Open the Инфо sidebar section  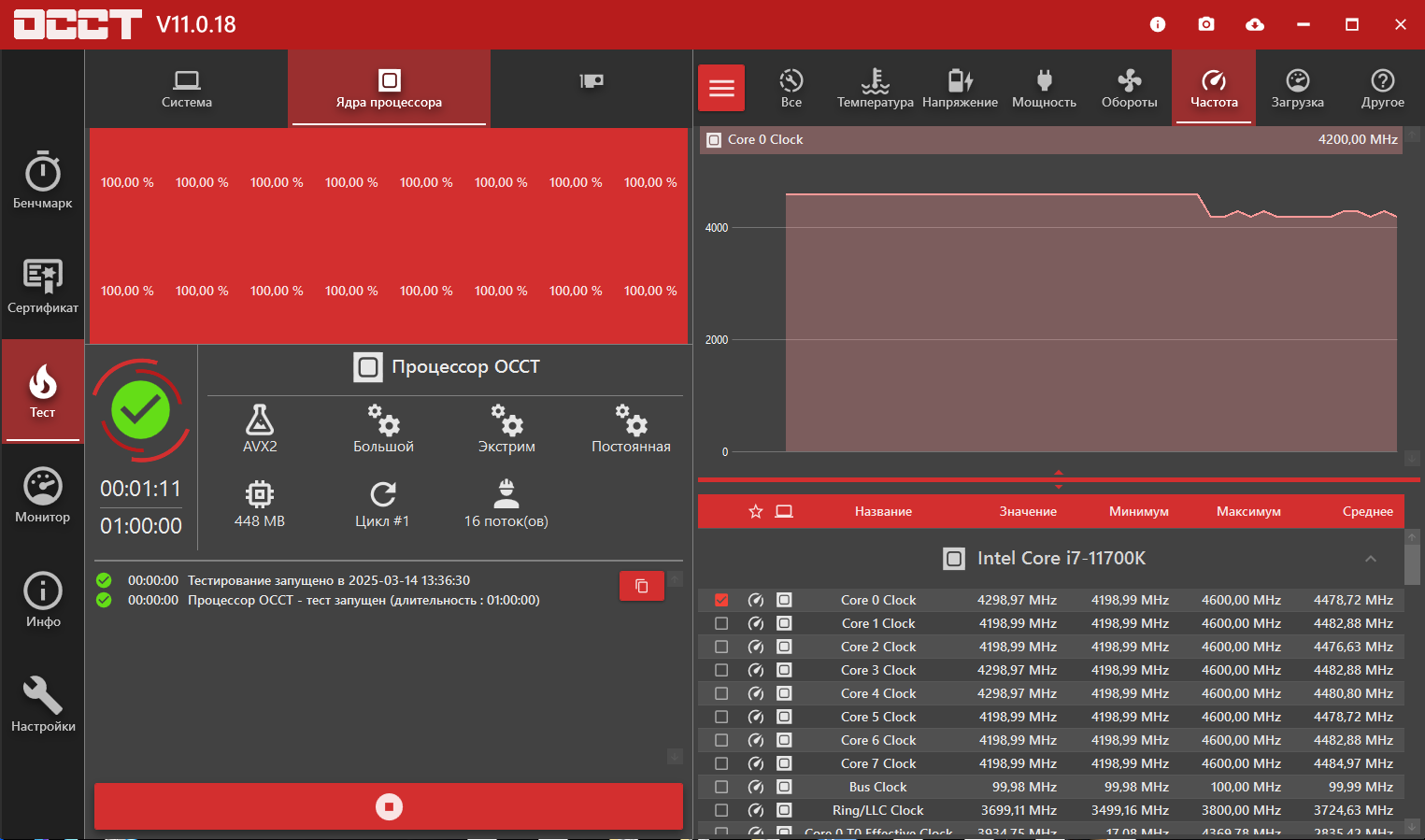(43, 599)
